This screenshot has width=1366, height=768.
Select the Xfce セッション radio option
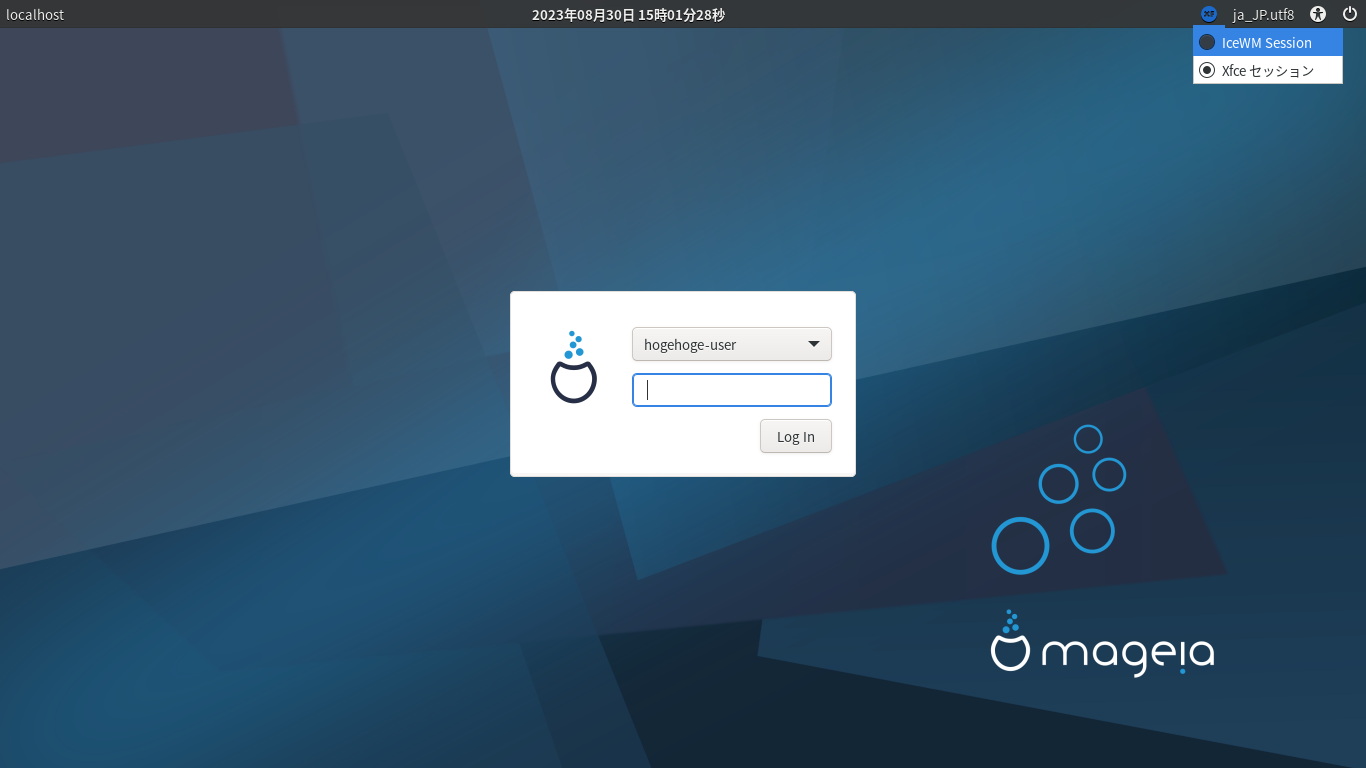(1268, 70)
